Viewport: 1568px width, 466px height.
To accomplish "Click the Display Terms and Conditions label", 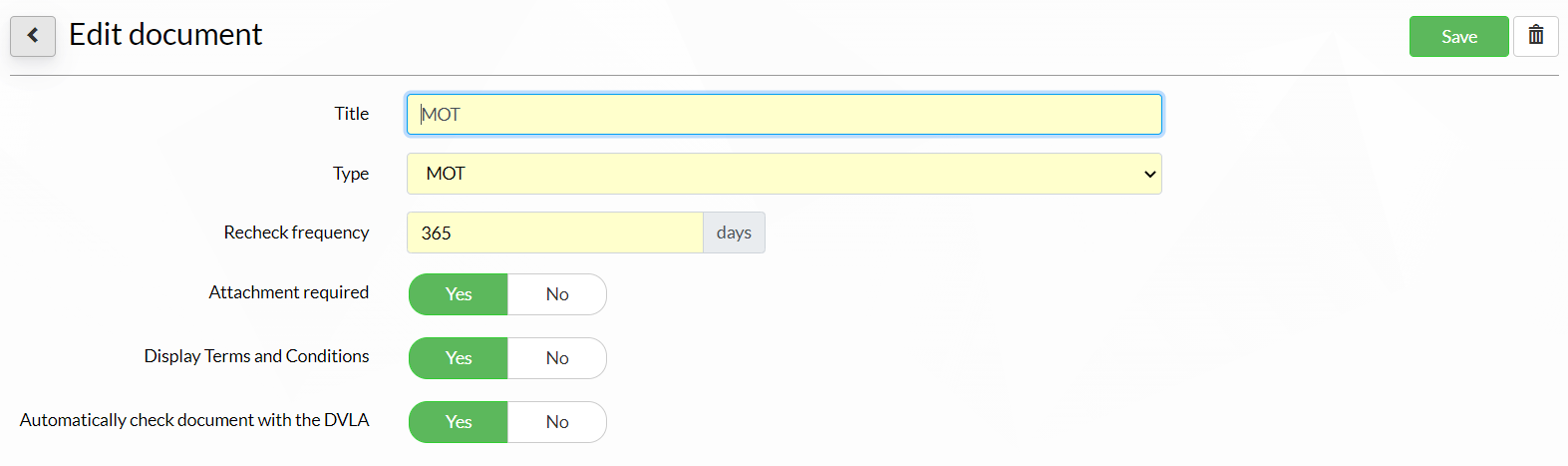I will coord(256,356).
